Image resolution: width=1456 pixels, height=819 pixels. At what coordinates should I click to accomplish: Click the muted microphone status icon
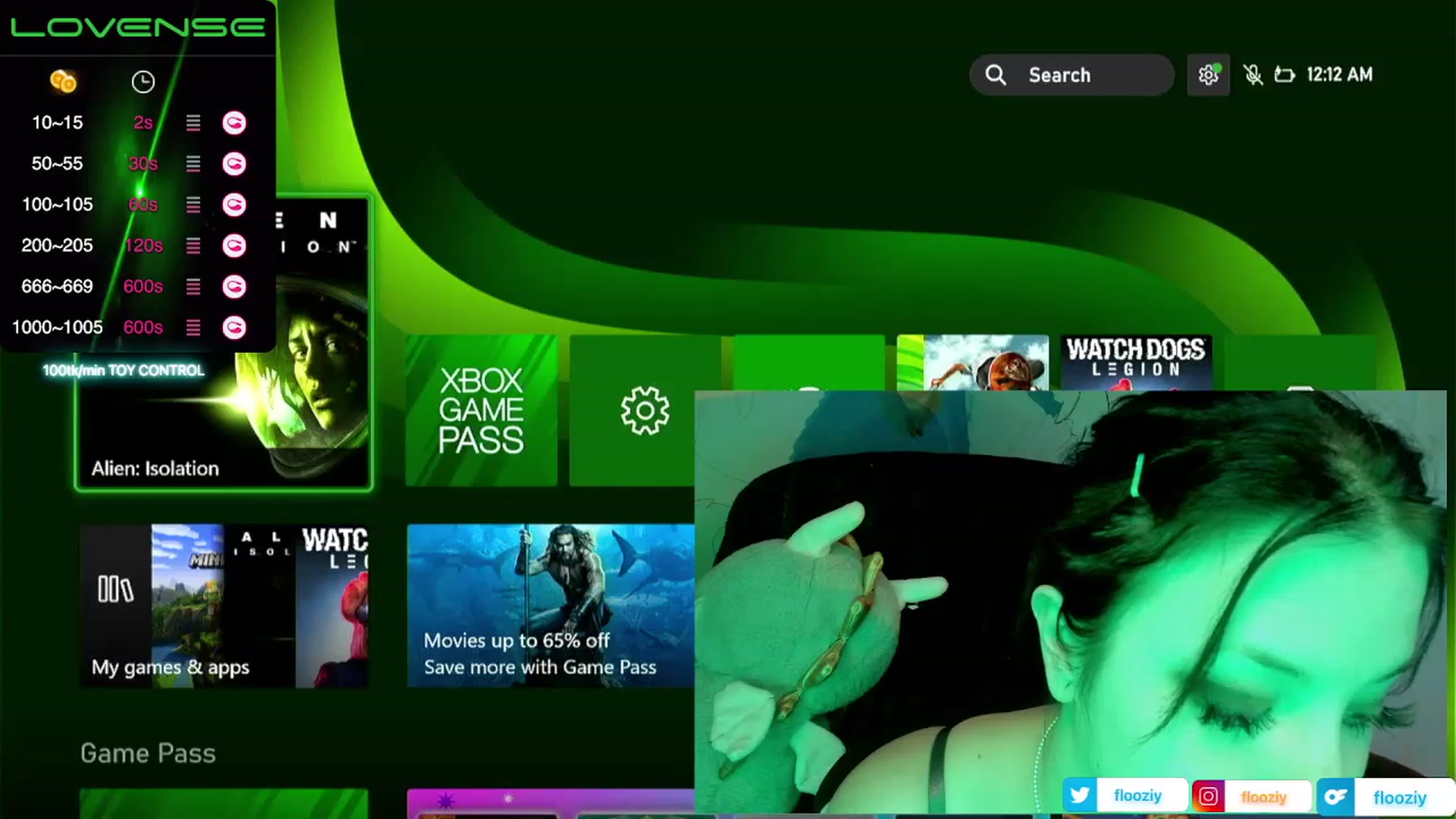[1253, 74]
